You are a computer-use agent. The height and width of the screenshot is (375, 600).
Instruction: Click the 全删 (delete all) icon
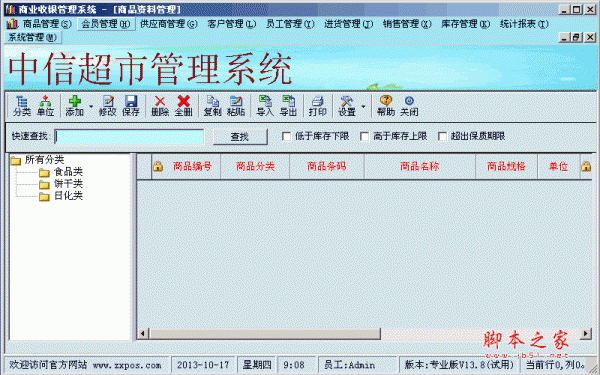tap(183, 106)
